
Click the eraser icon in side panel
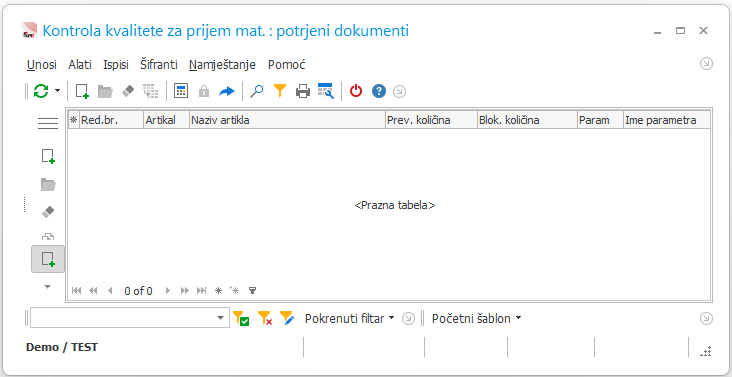(48, 212)
